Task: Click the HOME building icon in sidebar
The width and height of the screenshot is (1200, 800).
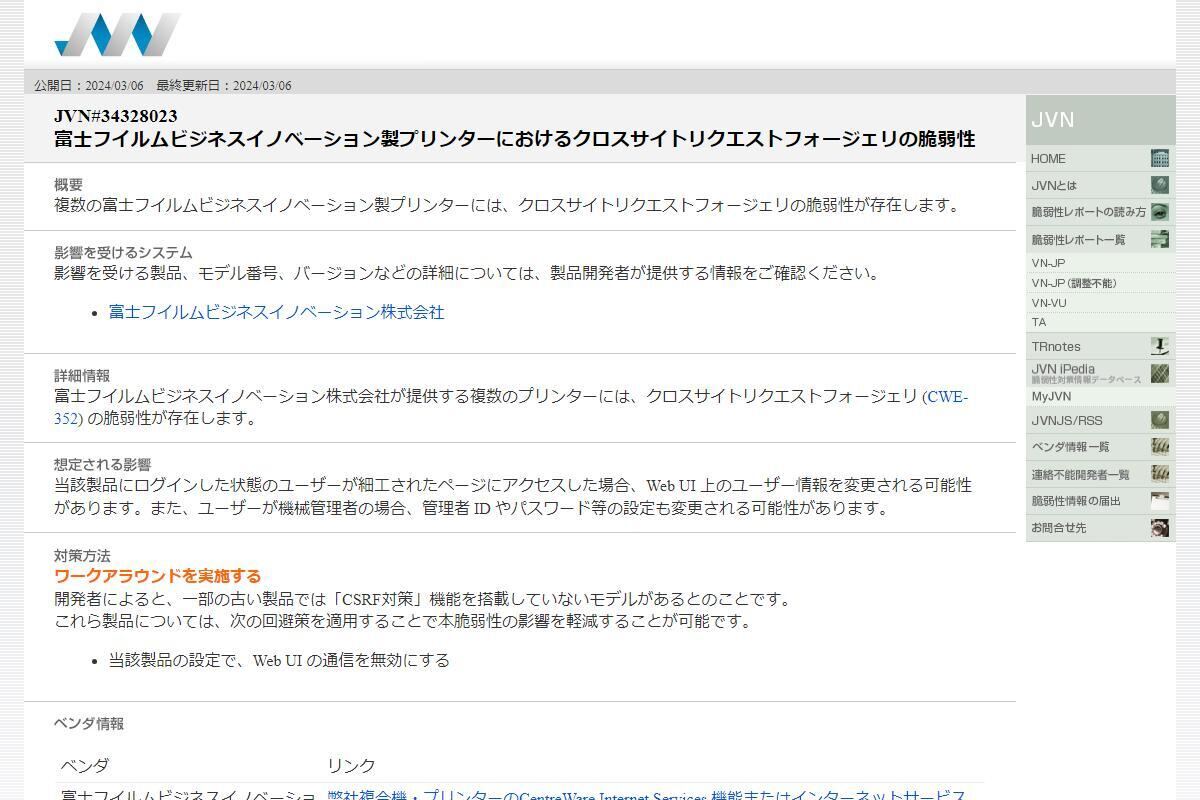Action: (x=1160, y=158)
